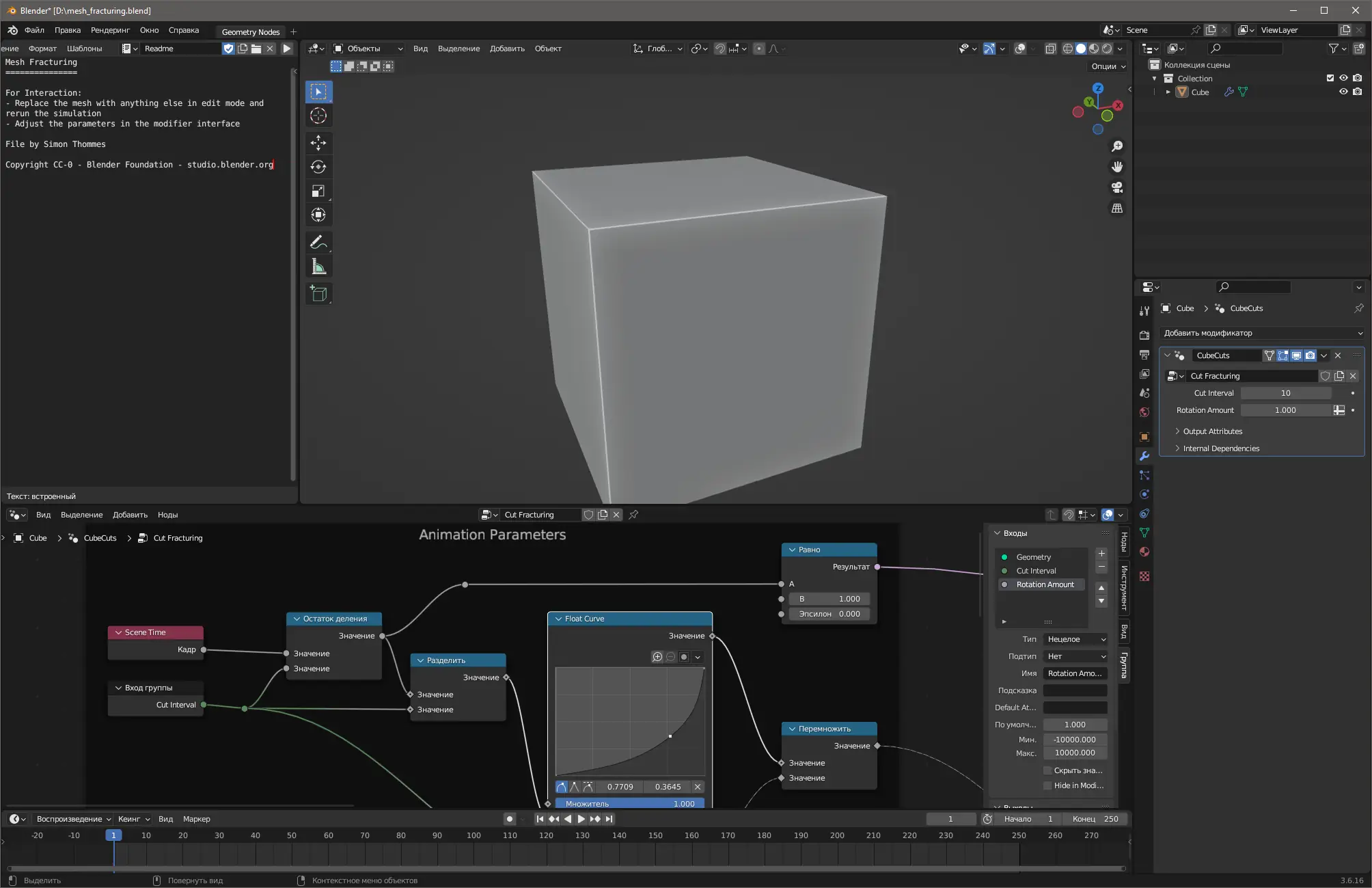Click the viewport Опции button
This screenshot has height=888, width=1372.
pyautogui.click(x=1108, y=66)
